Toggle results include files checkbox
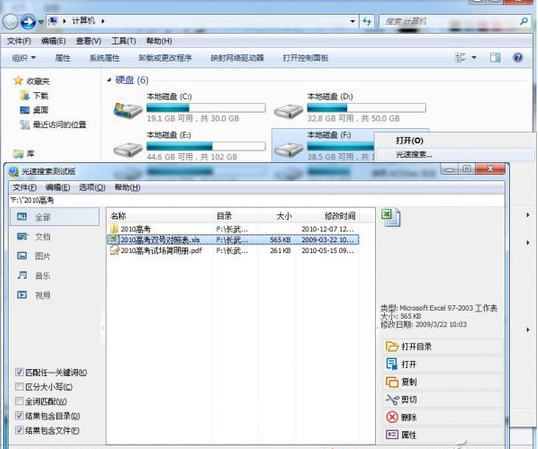538x449 pixels. pos(19,430)
